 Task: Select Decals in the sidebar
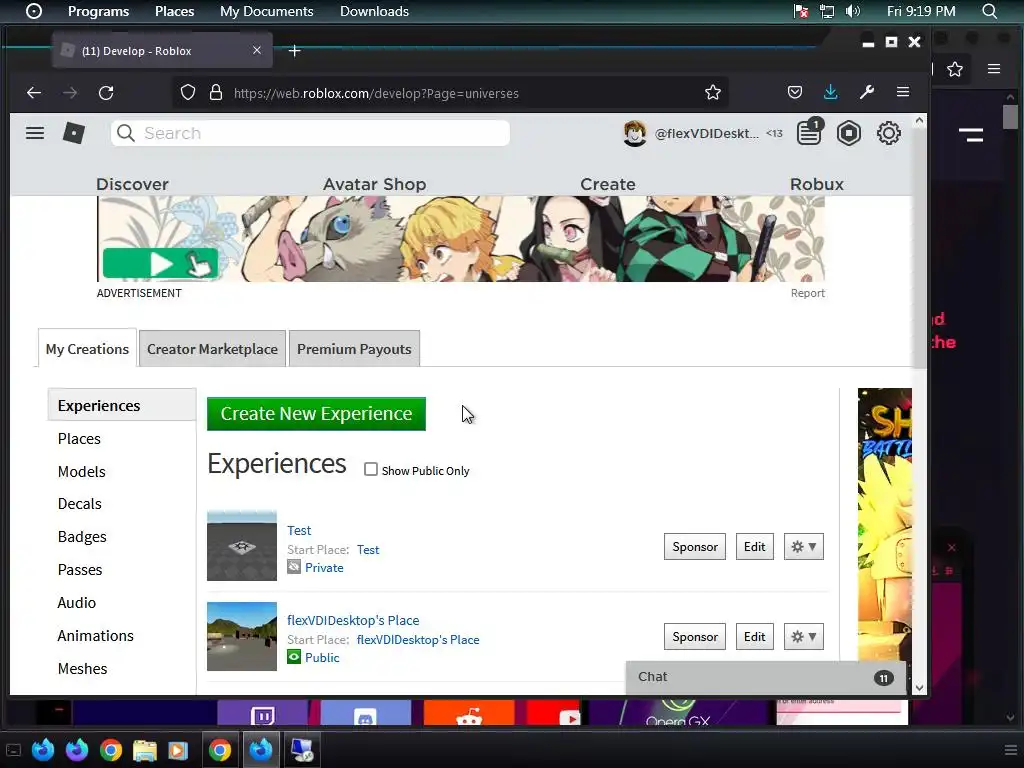point(80,504)
